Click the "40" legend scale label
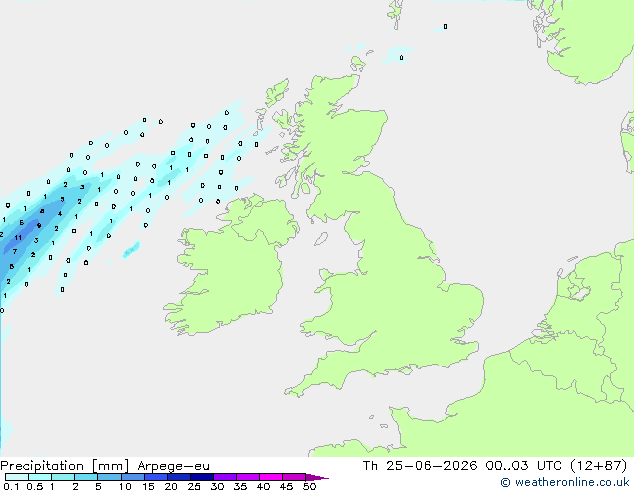The width and height of the screenshot is (634, 490). [263, 486]
